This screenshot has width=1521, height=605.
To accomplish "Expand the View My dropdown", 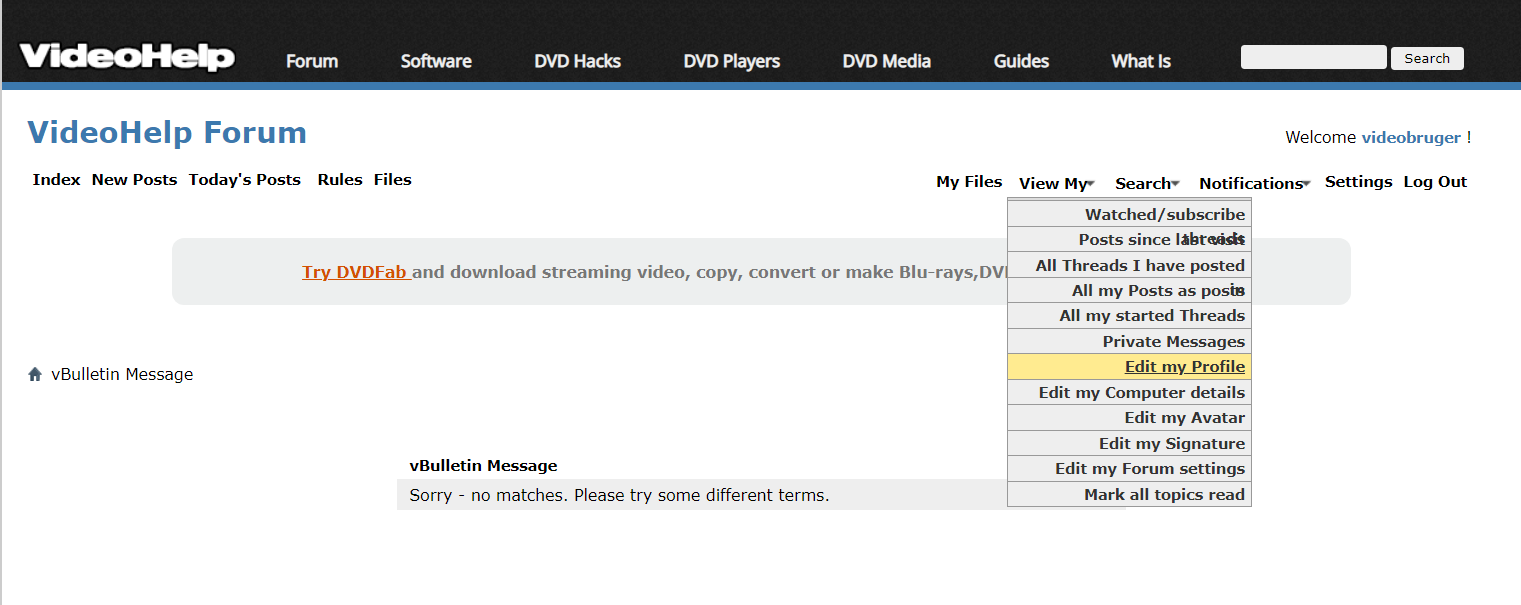I will coord(1056,183).
